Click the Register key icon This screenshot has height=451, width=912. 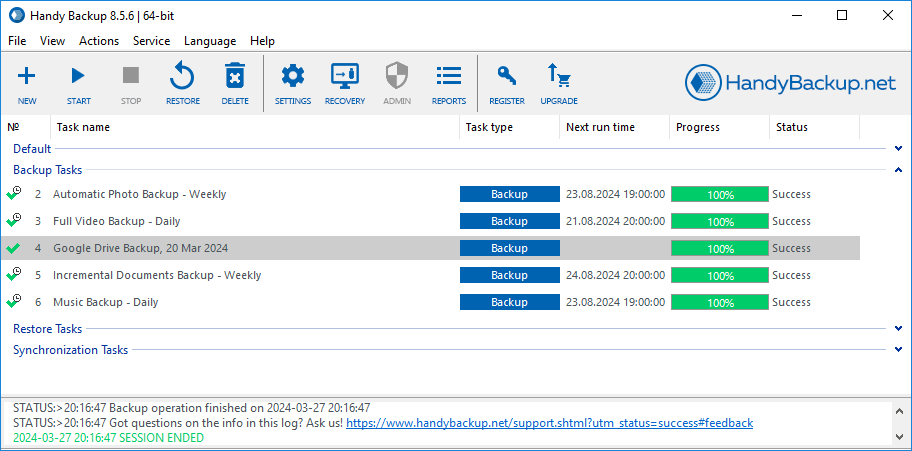(x=506, y=77)
